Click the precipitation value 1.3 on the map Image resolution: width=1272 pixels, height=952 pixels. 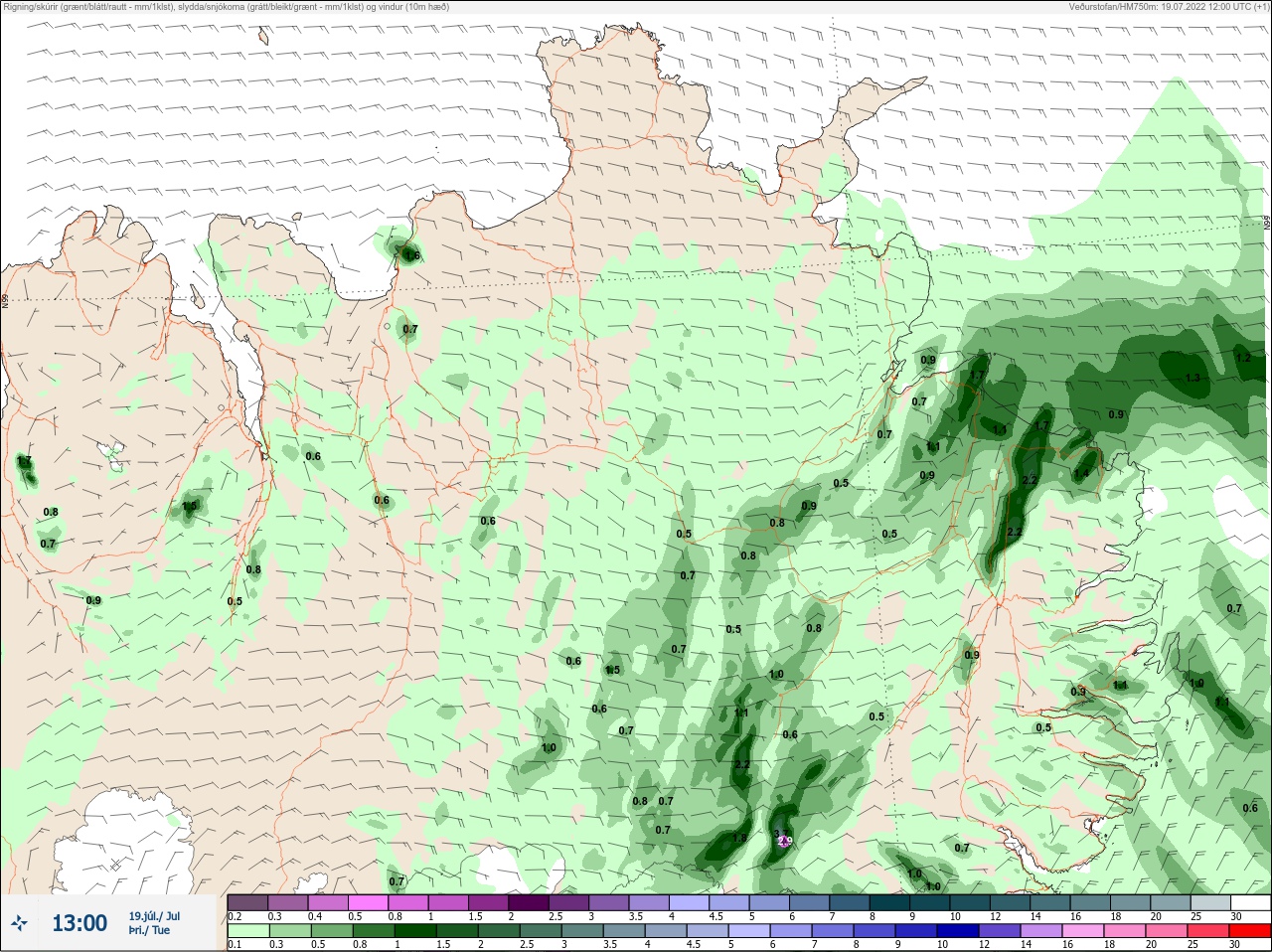click(1193, 378)
